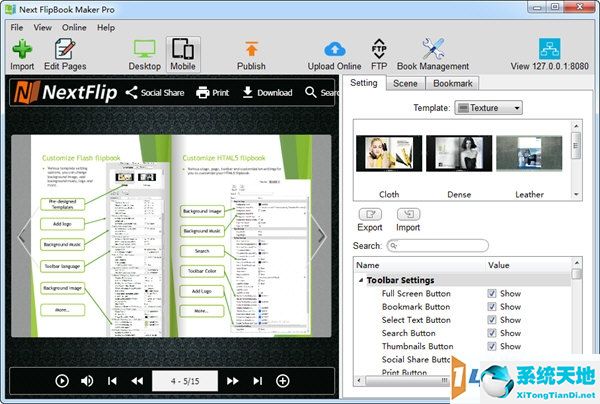The height and width of the screenshot is (404, 600).
Task: Jump to first page button
Action: click(x=112, y=381)
